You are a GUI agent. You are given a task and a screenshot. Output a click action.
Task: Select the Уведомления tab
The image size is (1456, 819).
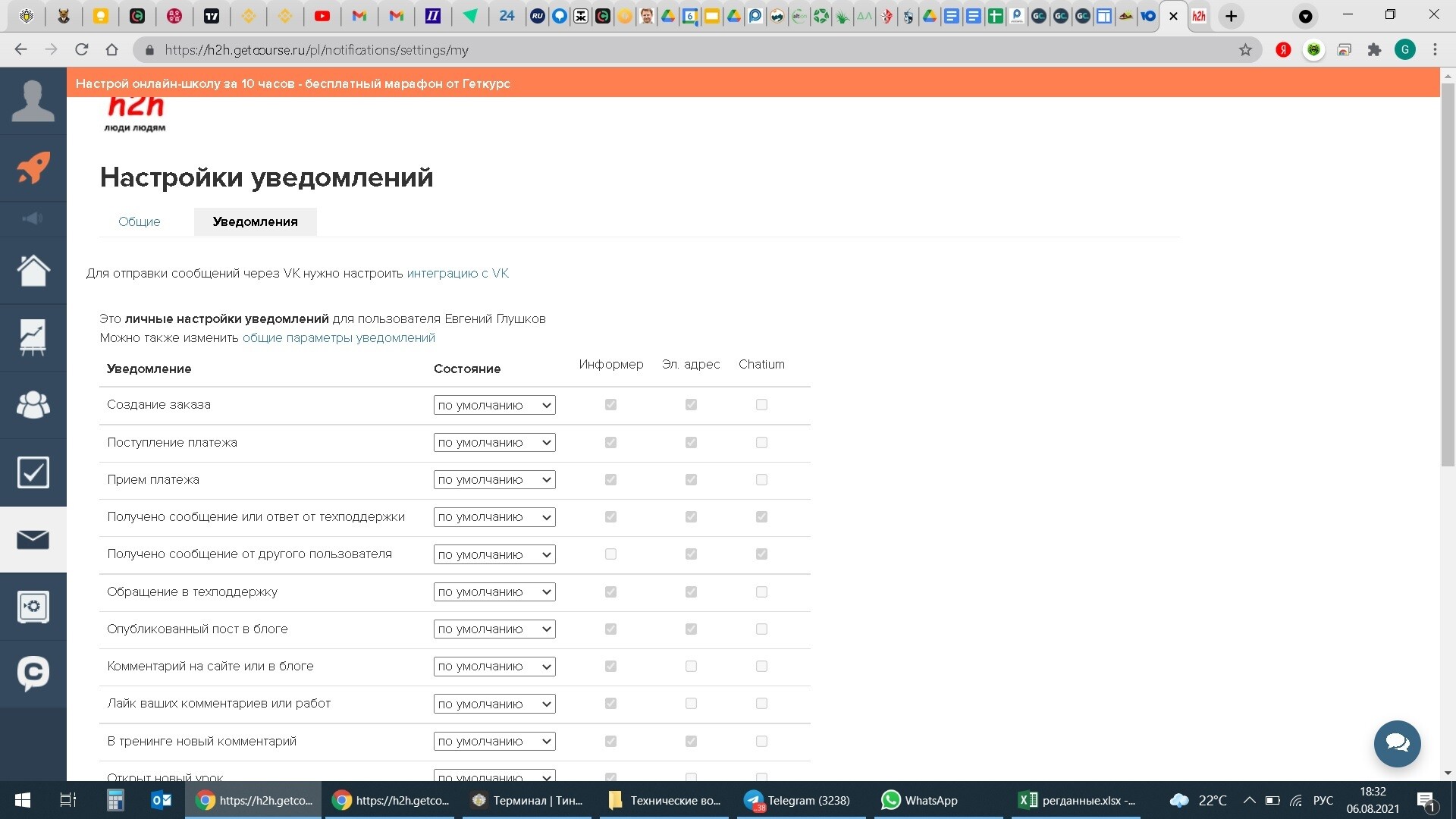coord(255,221)
